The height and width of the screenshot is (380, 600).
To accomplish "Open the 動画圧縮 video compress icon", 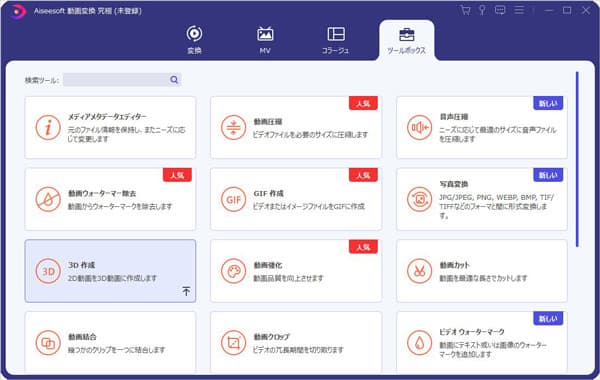I will (233, 127).
